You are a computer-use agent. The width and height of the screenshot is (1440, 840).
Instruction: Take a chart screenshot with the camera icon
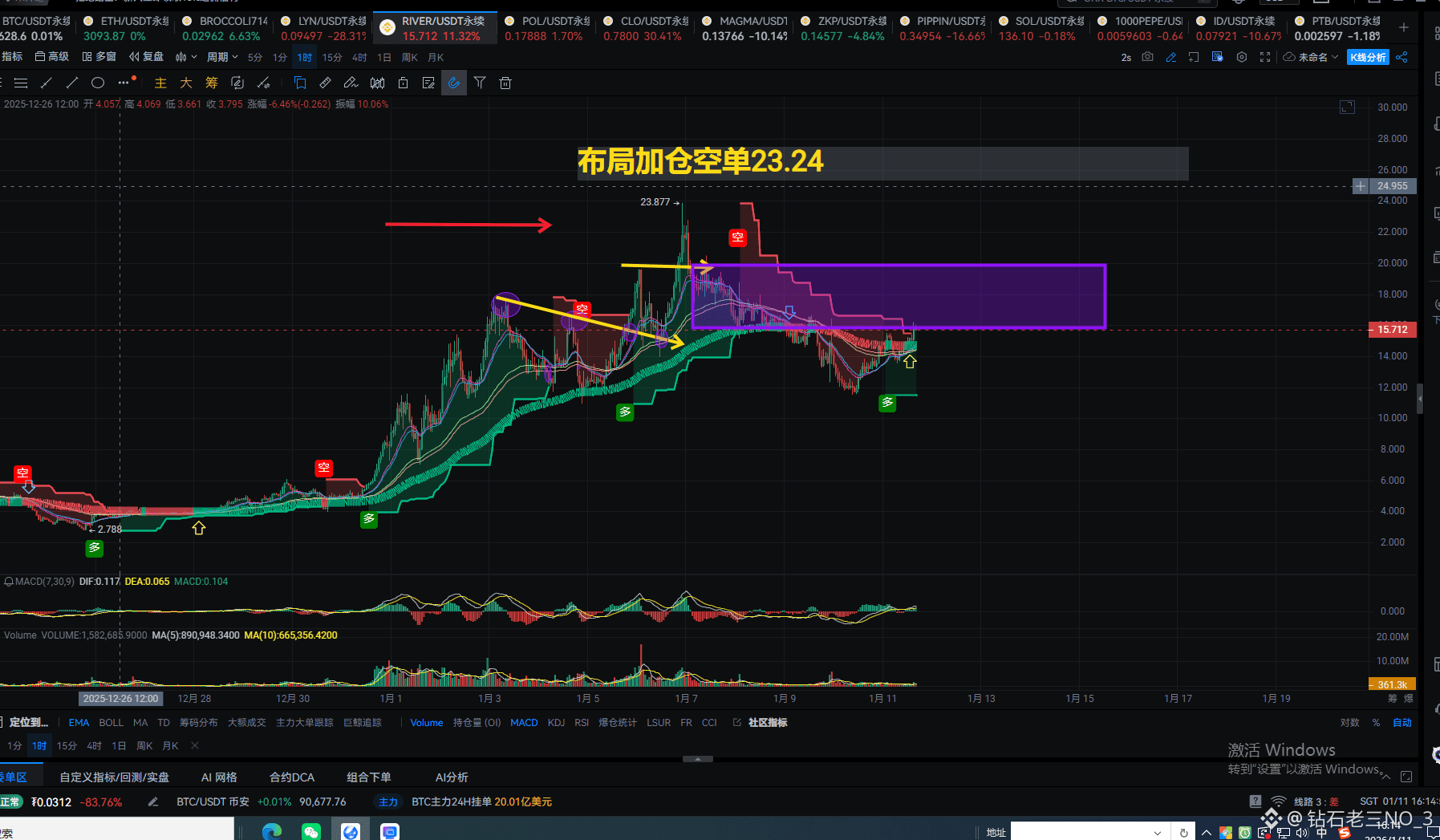(x=1148, y=57)
